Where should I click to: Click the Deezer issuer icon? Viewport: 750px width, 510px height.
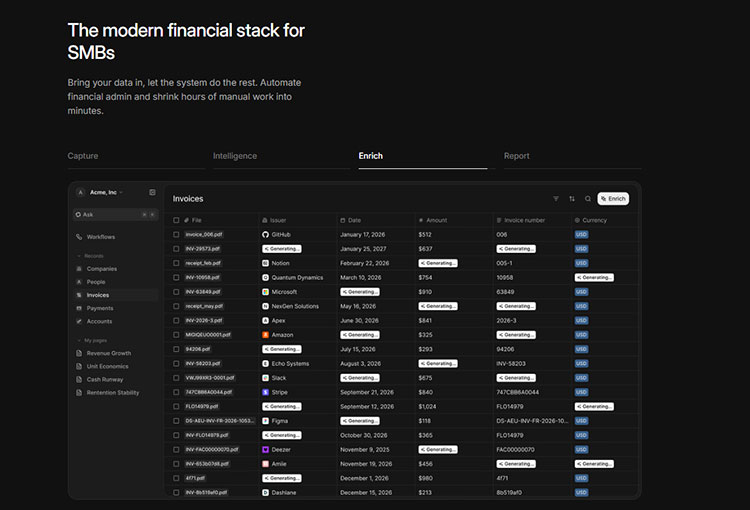click(265, 450)
